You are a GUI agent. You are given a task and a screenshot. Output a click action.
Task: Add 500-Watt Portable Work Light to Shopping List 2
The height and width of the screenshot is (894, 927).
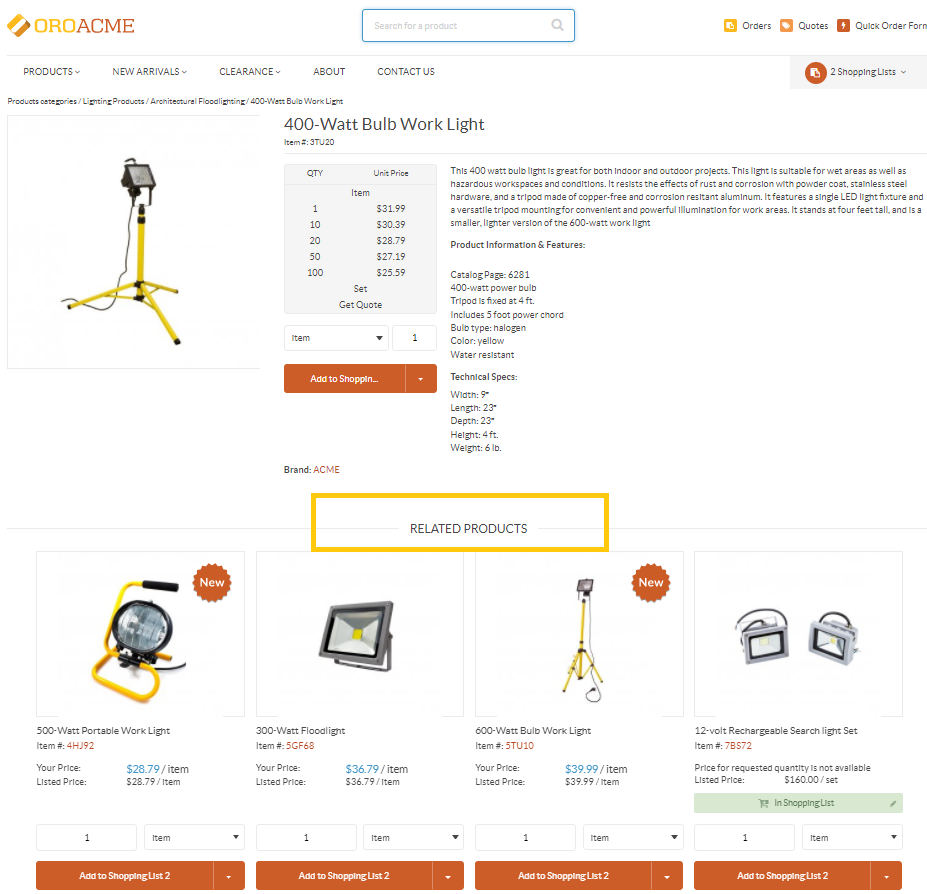point(124,876)
